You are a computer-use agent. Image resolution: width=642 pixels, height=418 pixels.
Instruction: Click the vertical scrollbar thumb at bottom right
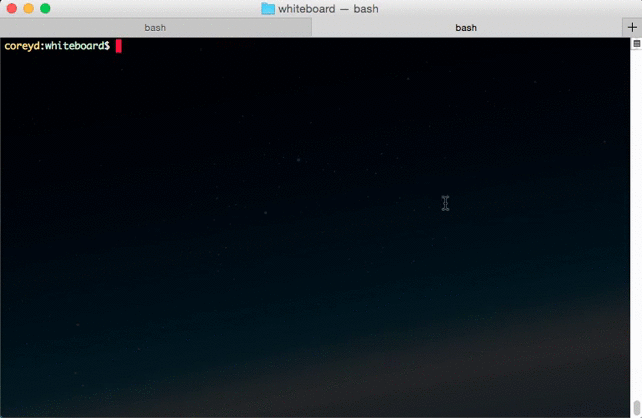(636, 407)
